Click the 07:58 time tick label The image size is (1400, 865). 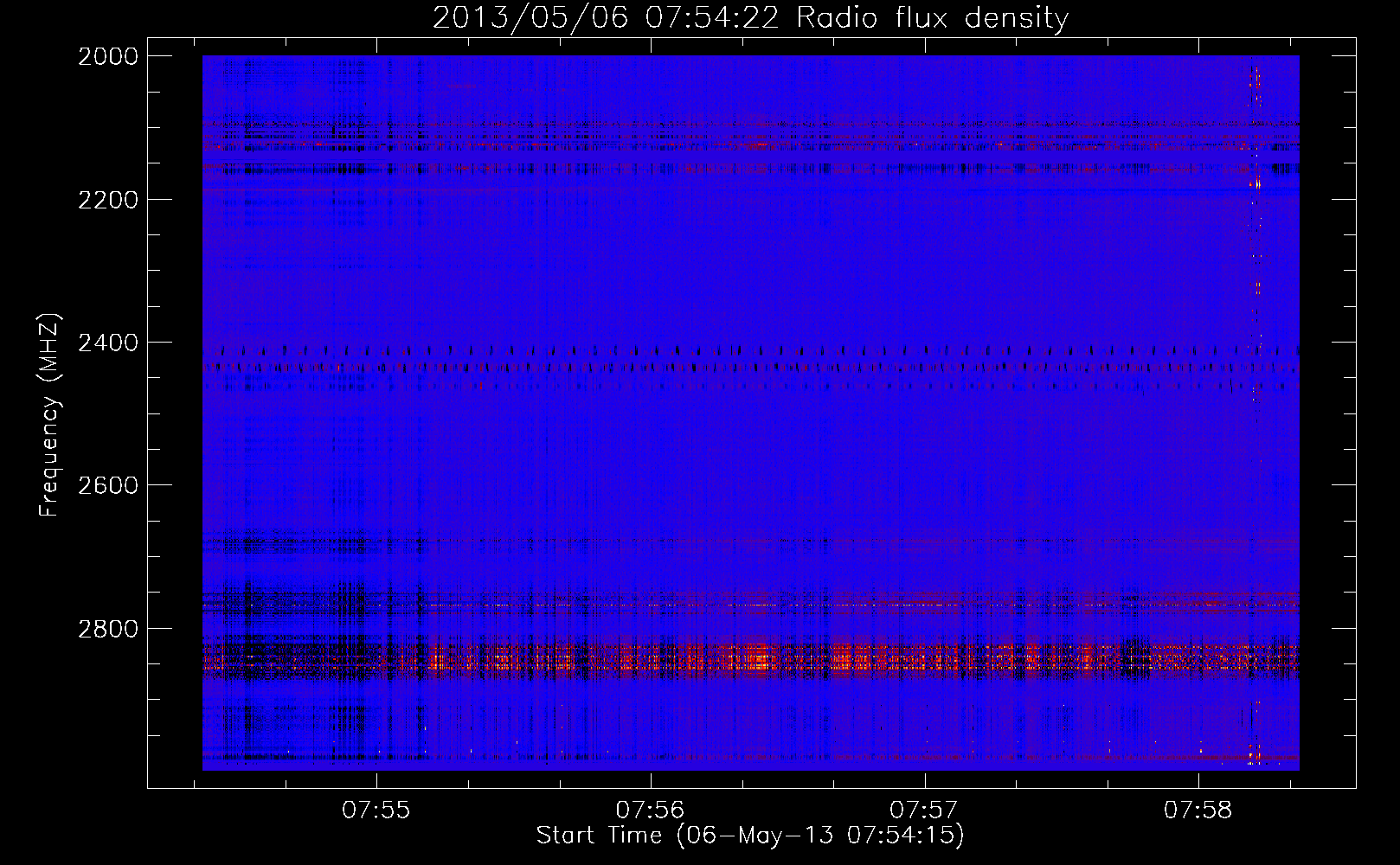[x=1198, y=811]
